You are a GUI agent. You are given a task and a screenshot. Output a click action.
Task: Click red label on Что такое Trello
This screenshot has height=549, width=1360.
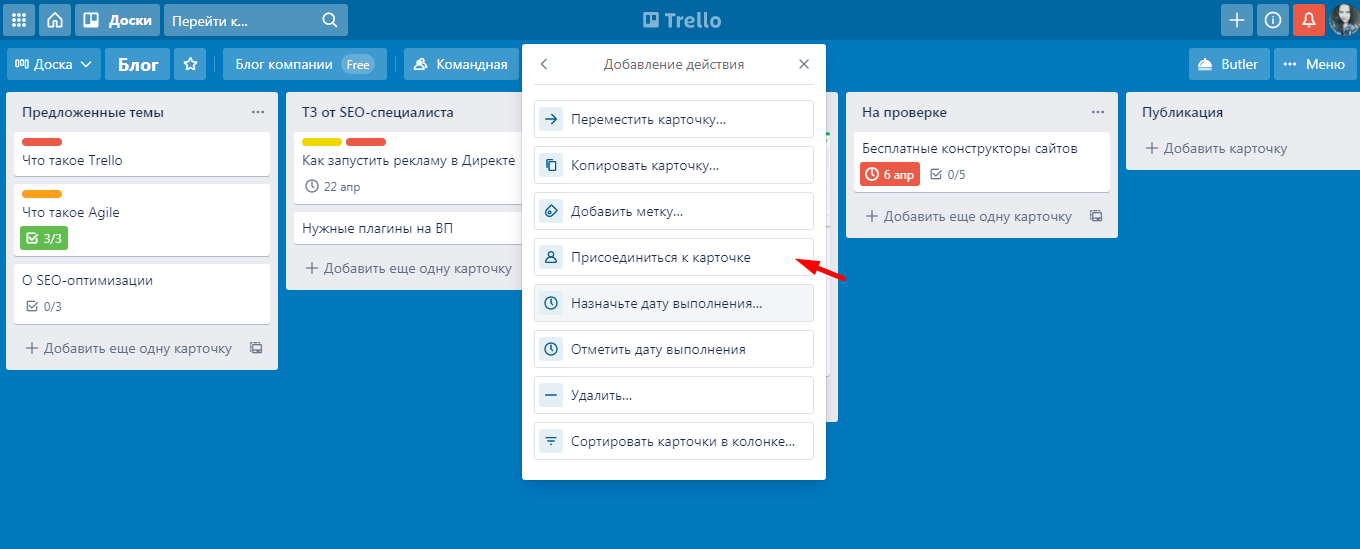pos(42,142)
